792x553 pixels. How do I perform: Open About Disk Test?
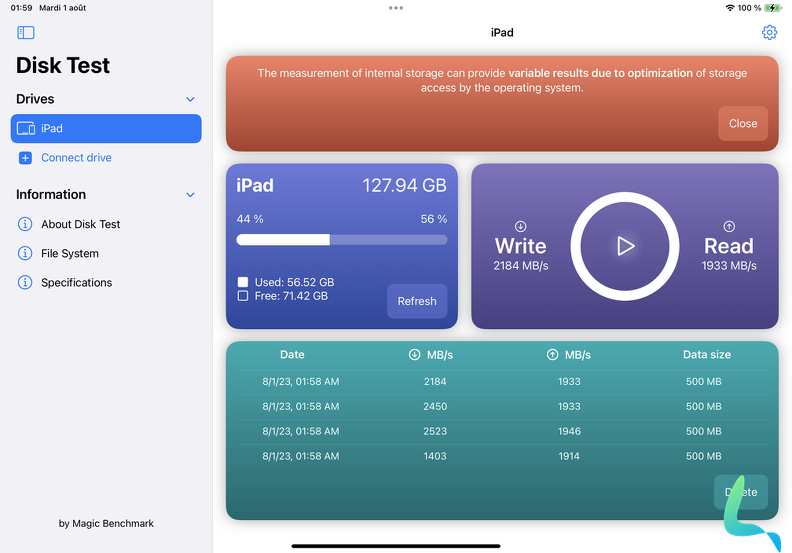click(80, 224)
